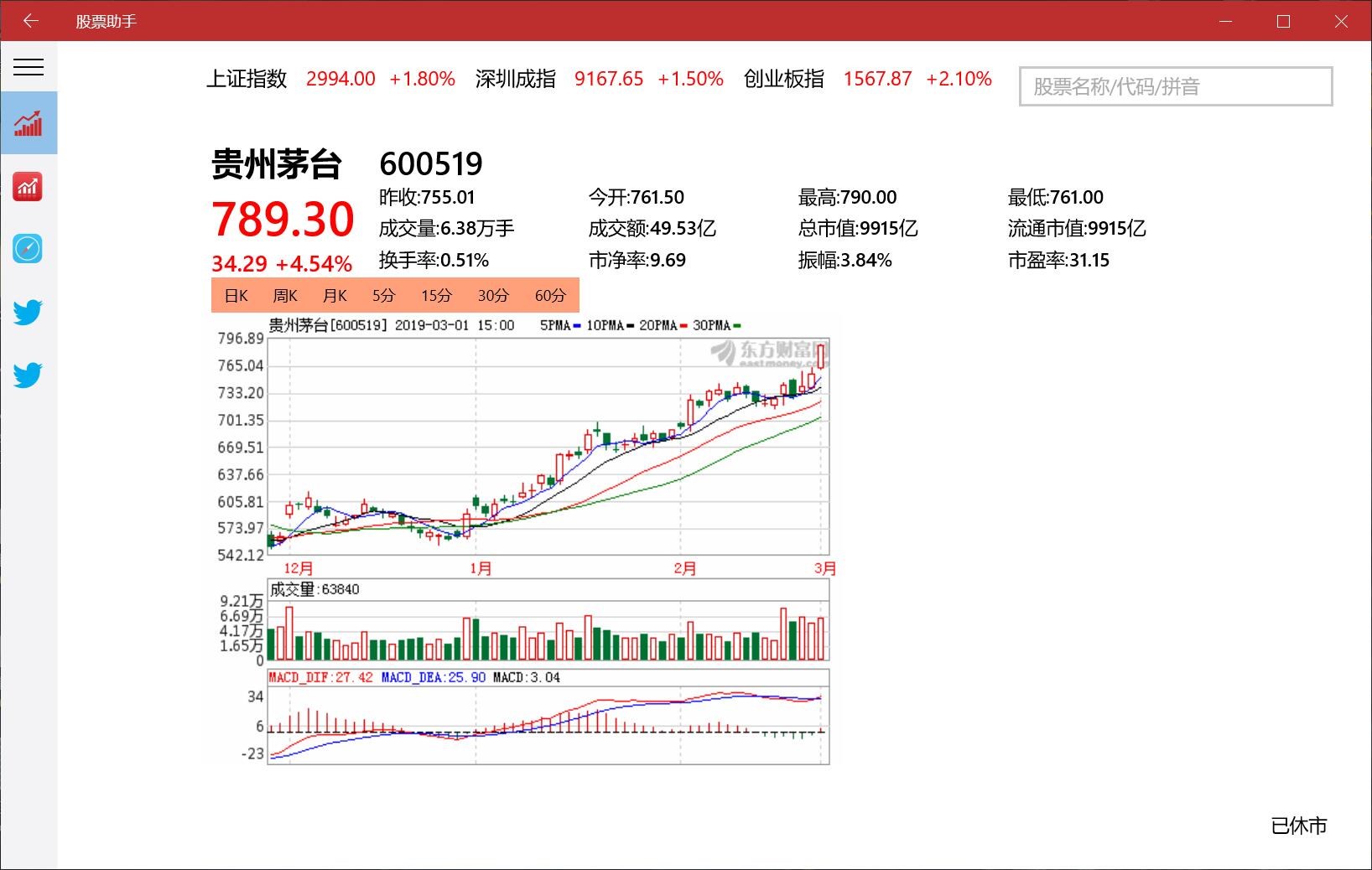This screenshot has width=1372, height=870.
Task: Click the back arrow in the title bar
Action: click(30, 20)
